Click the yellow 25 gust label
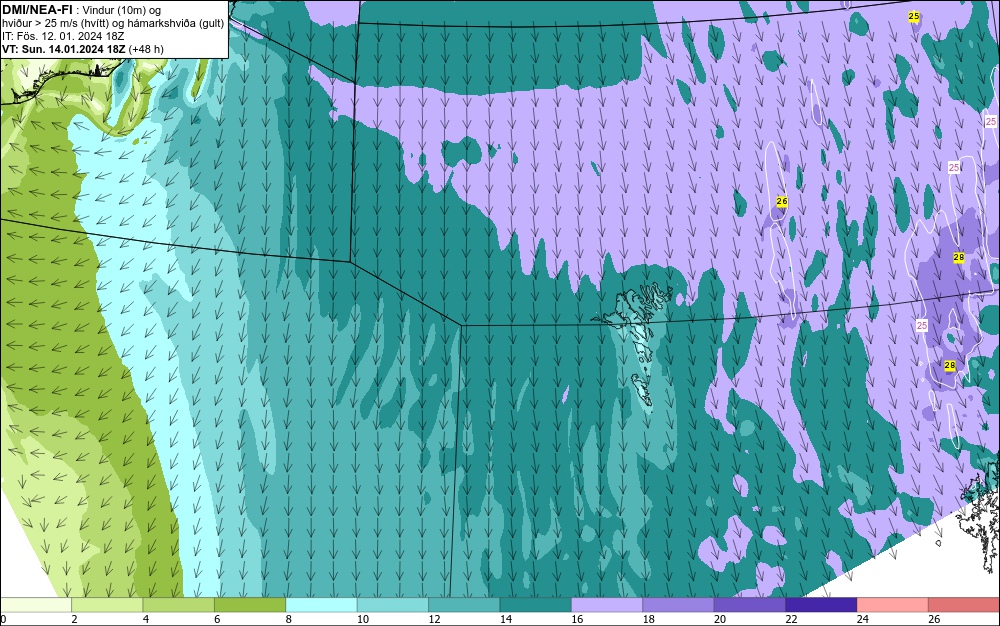The image size is (1000, 626). (914, 16)
